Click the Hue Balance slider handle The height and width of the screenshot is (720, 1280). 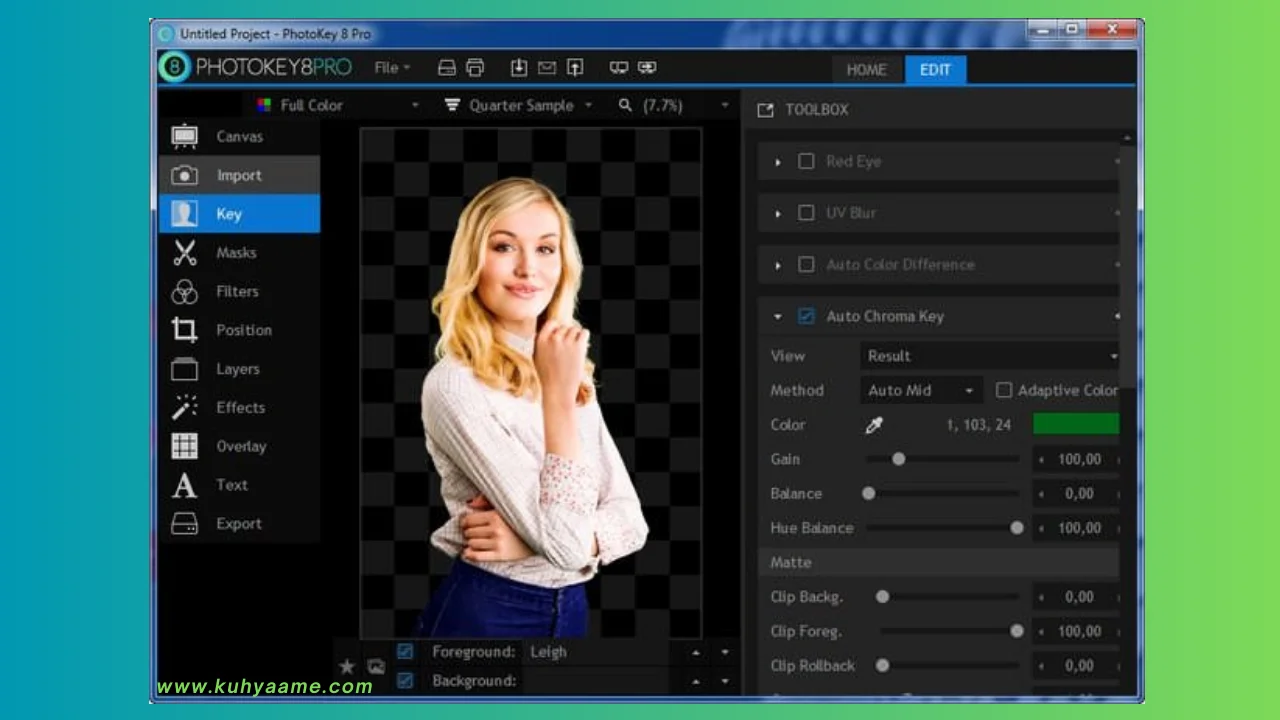1017,528
